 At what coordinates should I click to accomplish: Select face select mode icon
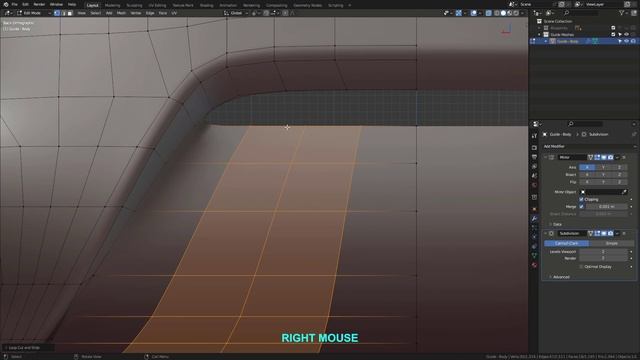click(x=70, y=13)
